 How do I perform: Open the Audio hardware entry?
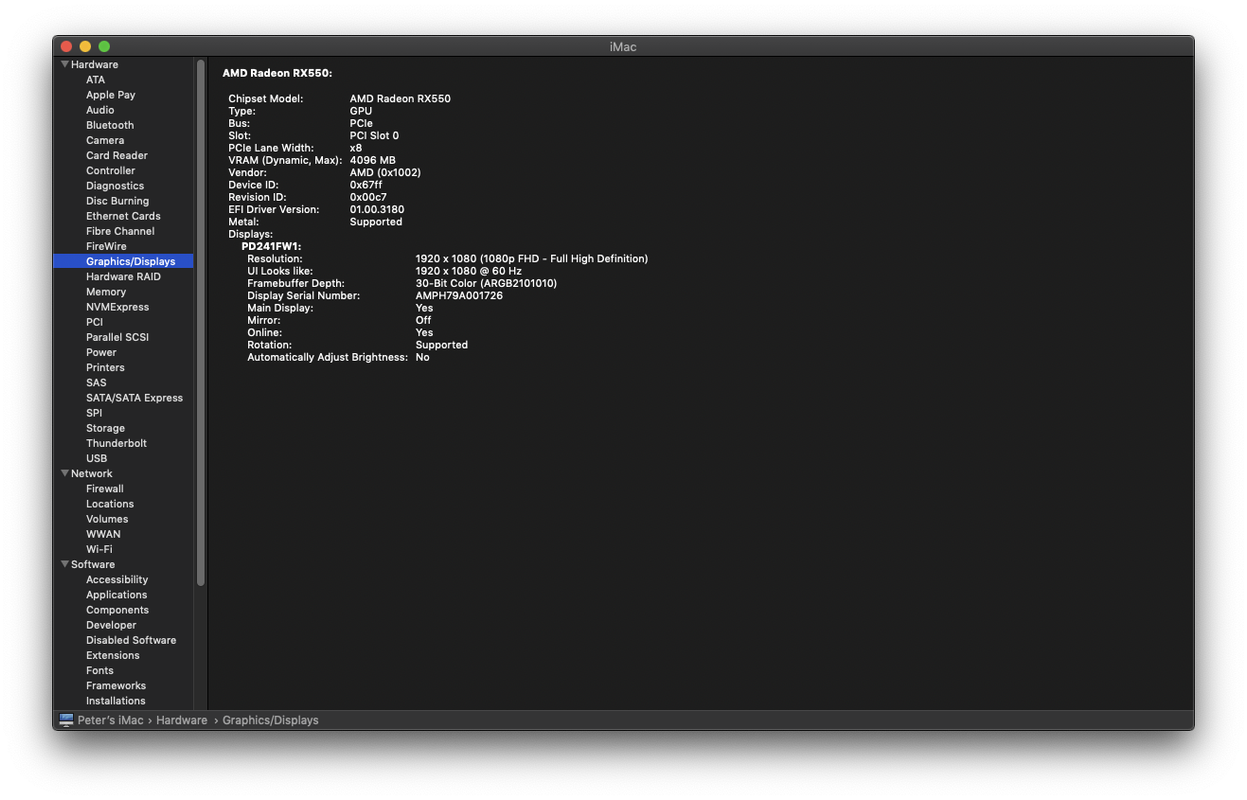coord(100,110)
